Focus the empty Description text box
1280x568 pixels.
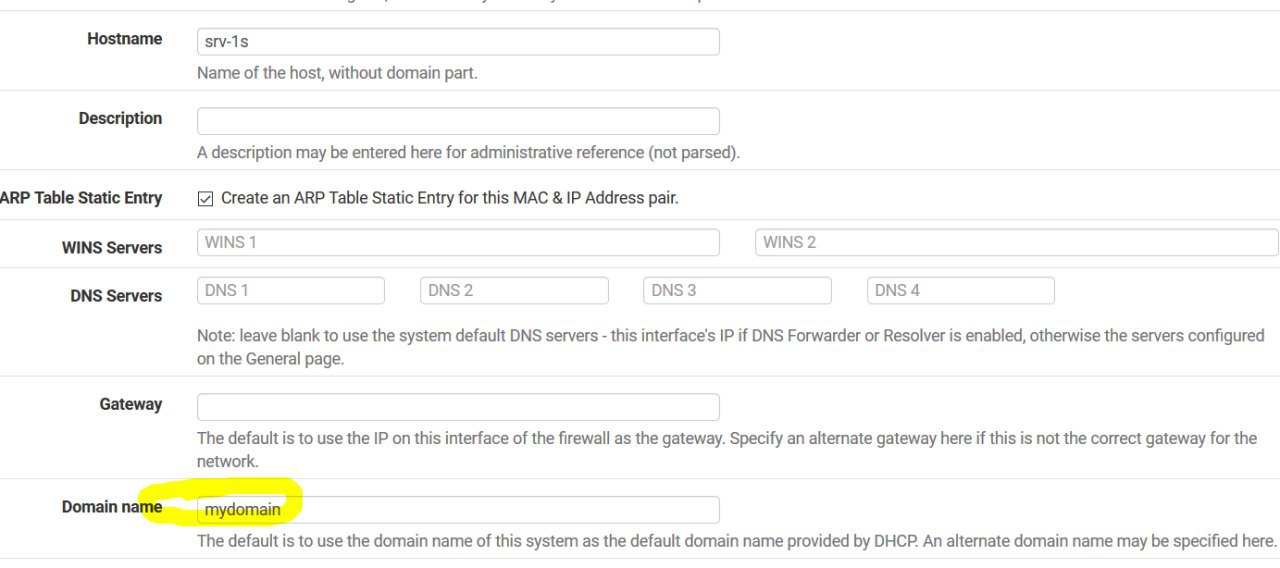click(458, 121)
